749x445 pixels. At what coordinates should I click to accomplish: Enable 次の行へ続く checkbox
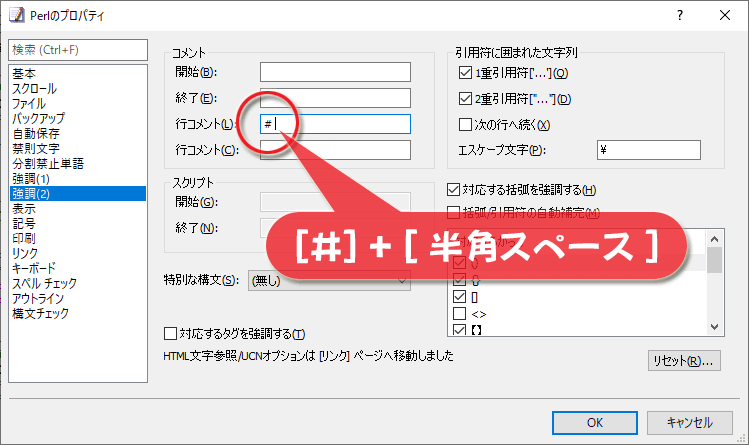tap(465, 125)
